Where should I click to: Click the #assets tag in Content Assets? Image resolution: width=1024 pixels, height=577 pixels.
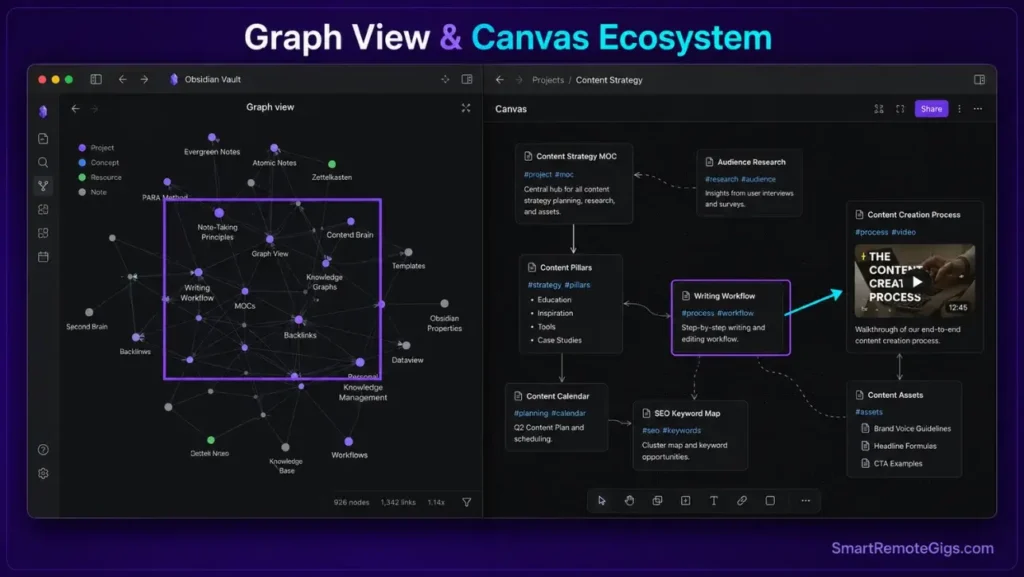(x=869, y=412)
